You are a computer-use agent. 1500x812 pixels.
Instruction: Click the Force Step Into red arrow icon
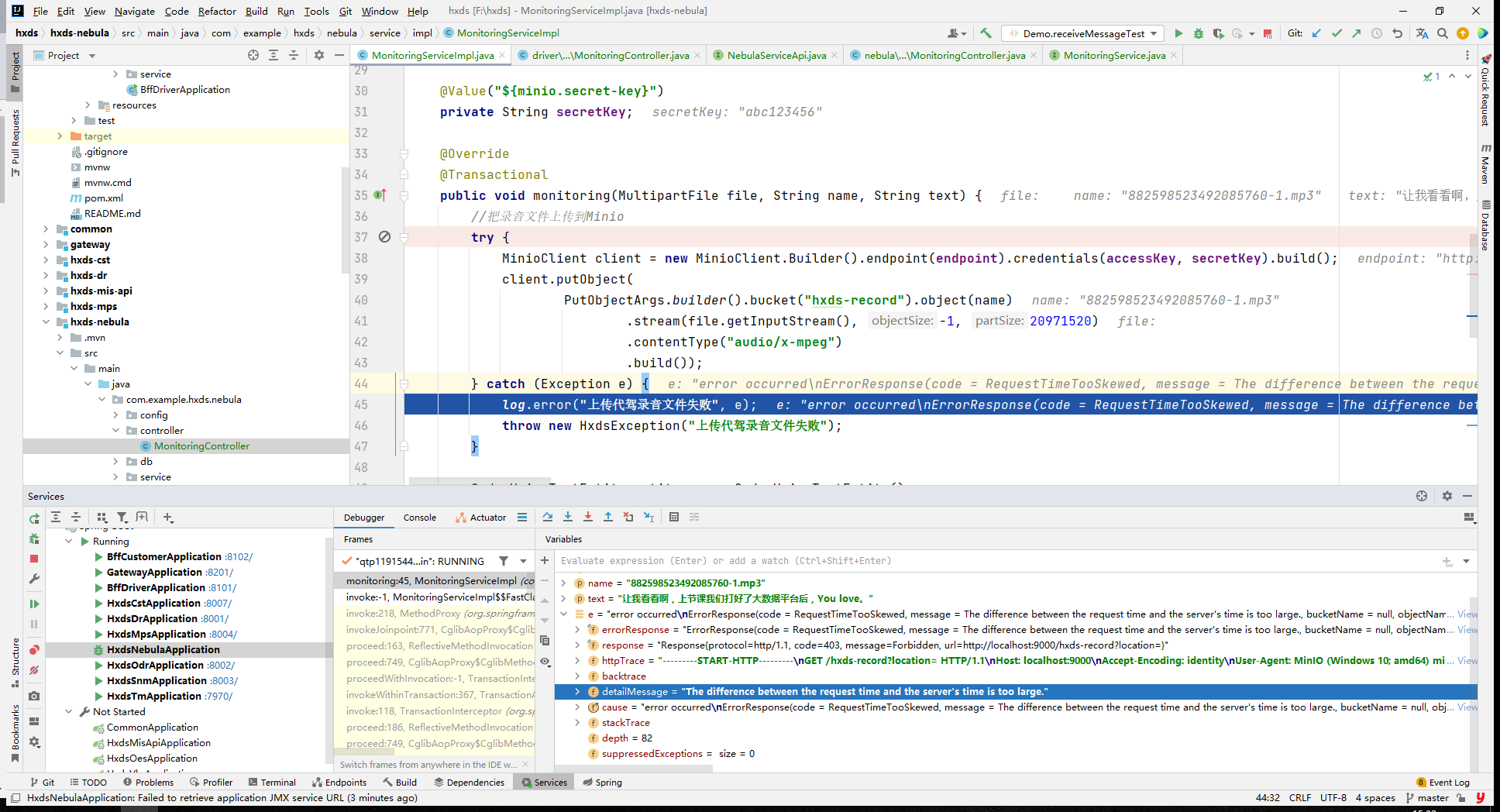pos(588,517)
